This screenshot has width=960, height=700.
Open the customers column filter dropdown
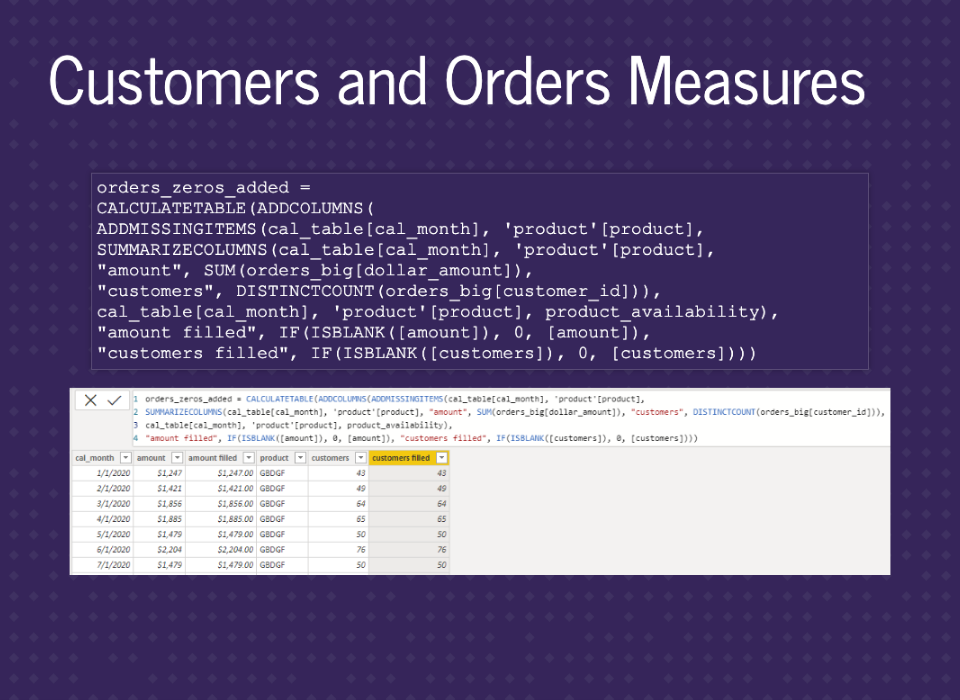click(x=360, y=458)
